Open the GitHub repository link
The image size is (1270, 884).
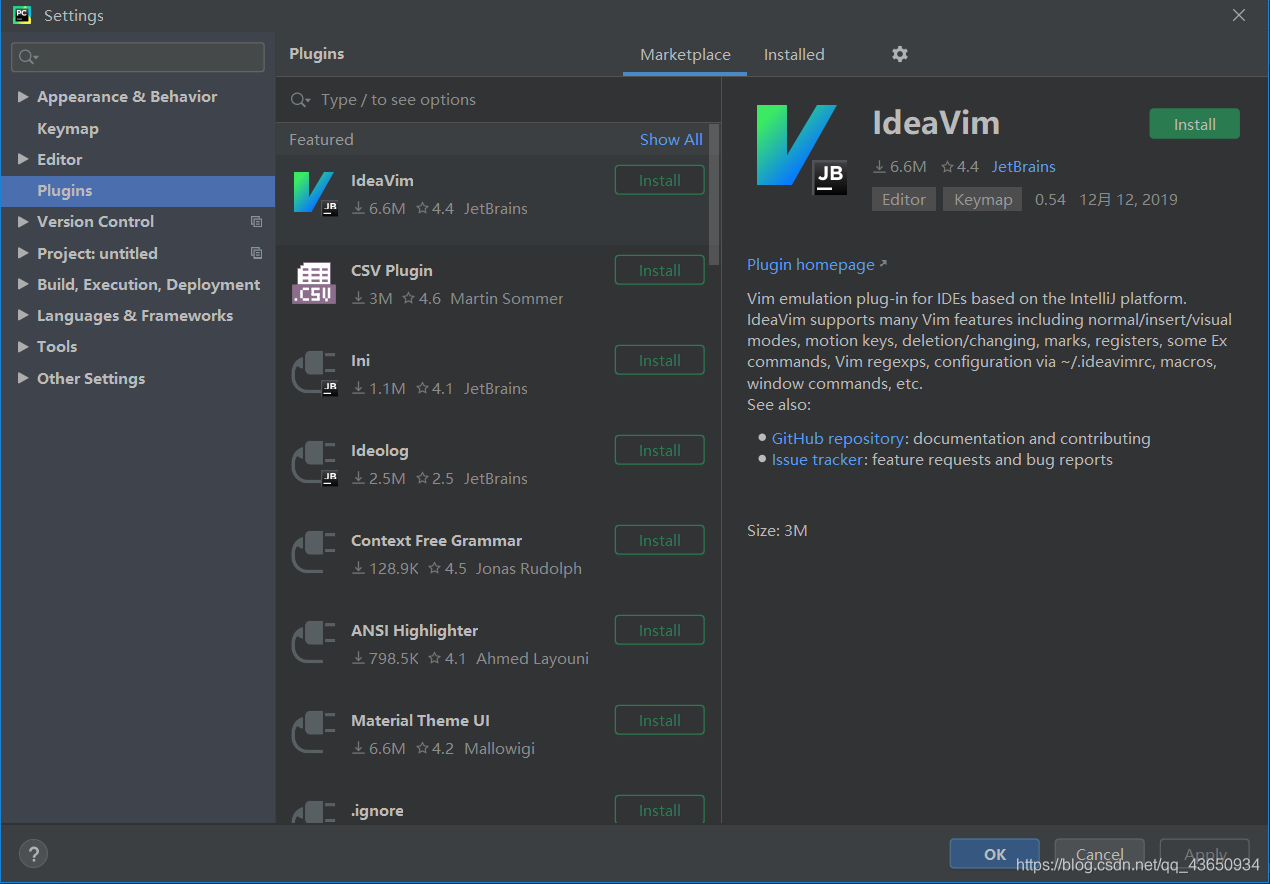[x=838, y=438]
